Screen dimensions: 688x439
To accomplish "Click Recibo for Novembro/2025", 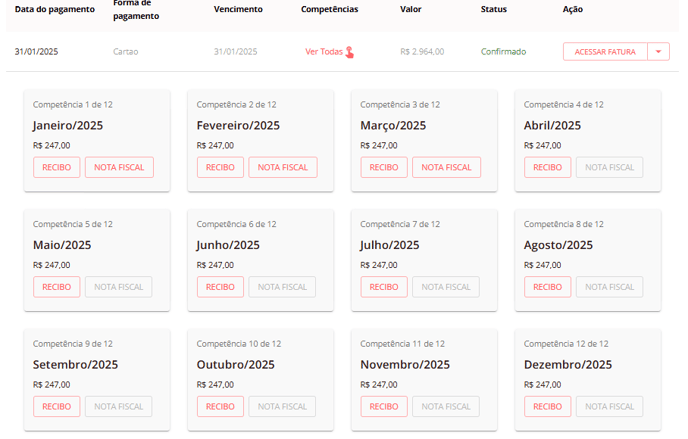I will (x=384, y=407).
